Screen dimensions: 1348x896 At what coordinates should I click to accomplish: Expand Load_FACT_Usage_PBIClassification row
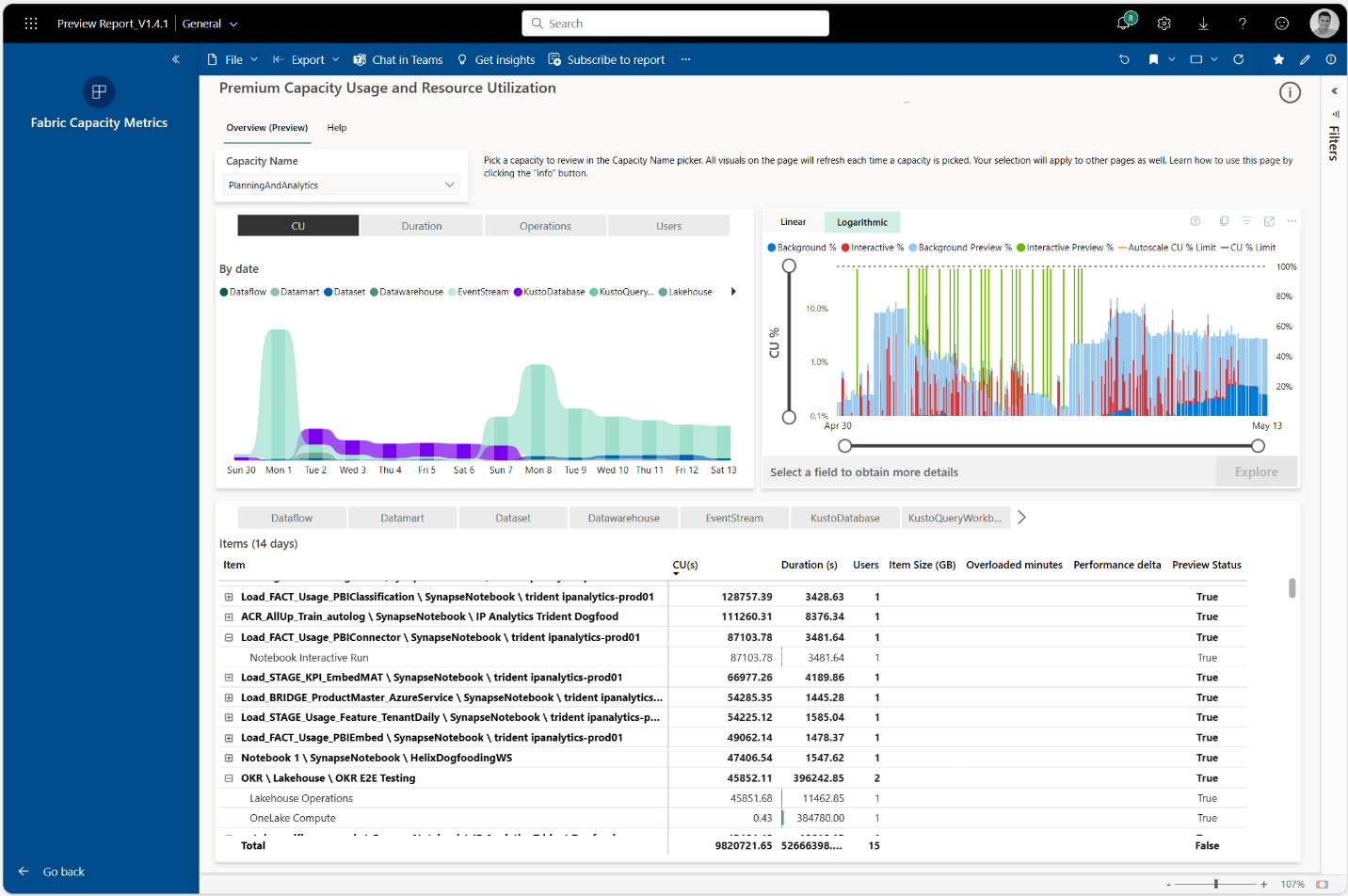tap(229, 597)
